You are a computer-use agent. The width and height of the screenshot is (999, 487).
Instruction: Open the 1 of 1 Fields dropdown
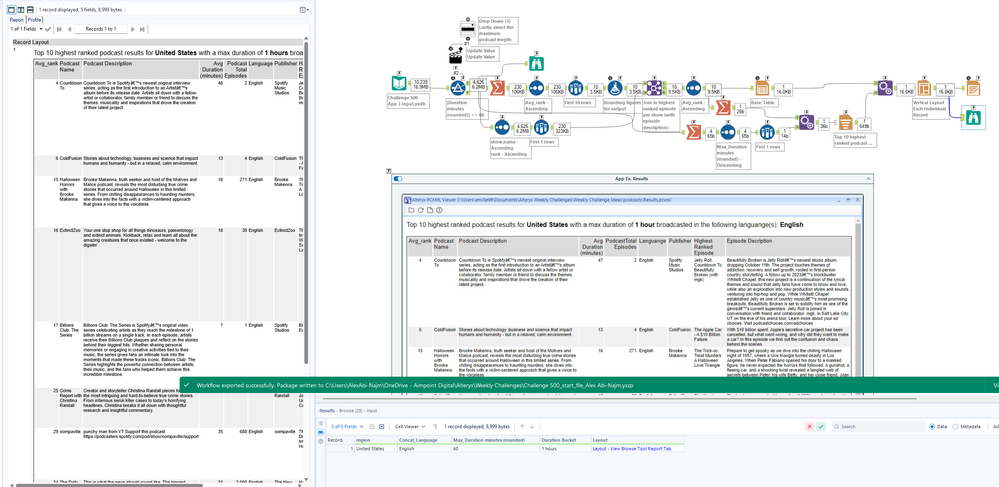click(x=26, y=29)
